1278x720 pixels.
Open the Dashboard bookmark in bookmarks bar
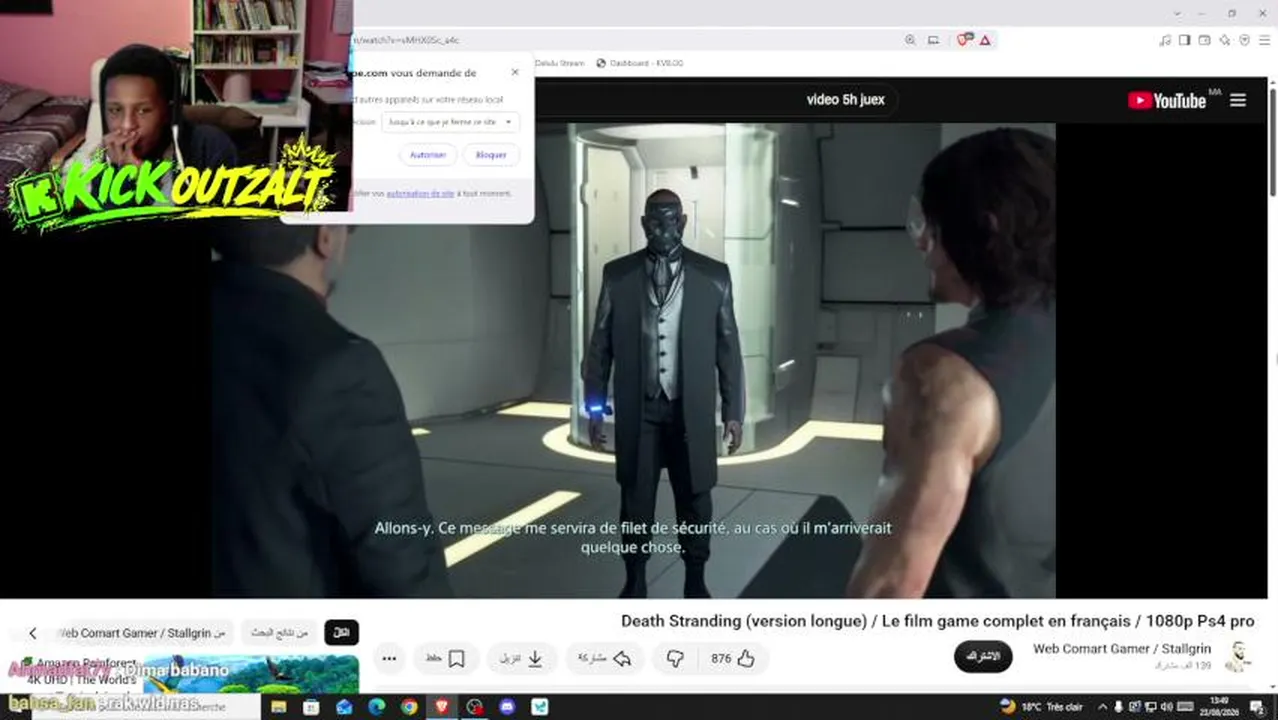[x=640, y=63]
